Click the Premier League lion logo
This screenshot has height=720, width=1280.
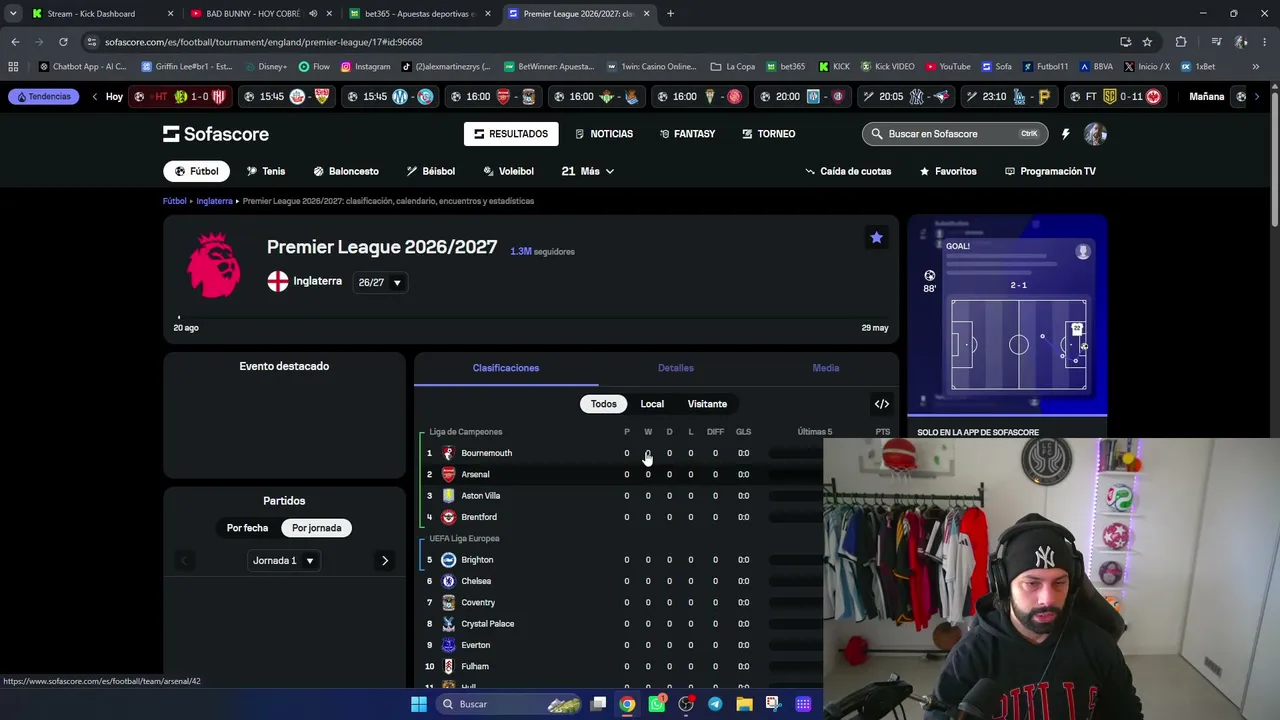point(214,265)
